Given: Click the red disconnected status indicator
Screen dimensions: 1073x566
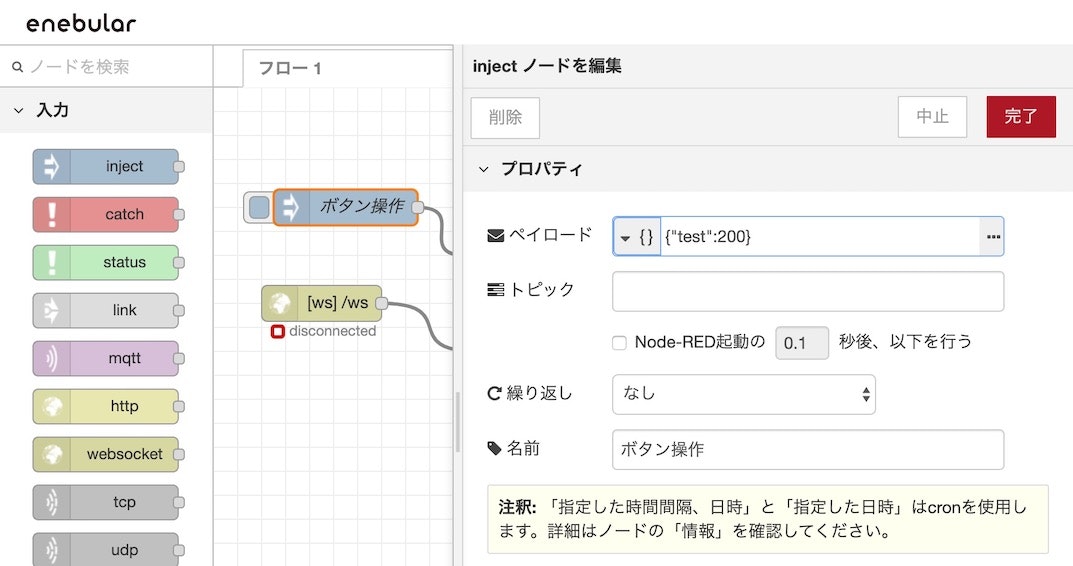Looking at the screenshot, I should [277, 331].
